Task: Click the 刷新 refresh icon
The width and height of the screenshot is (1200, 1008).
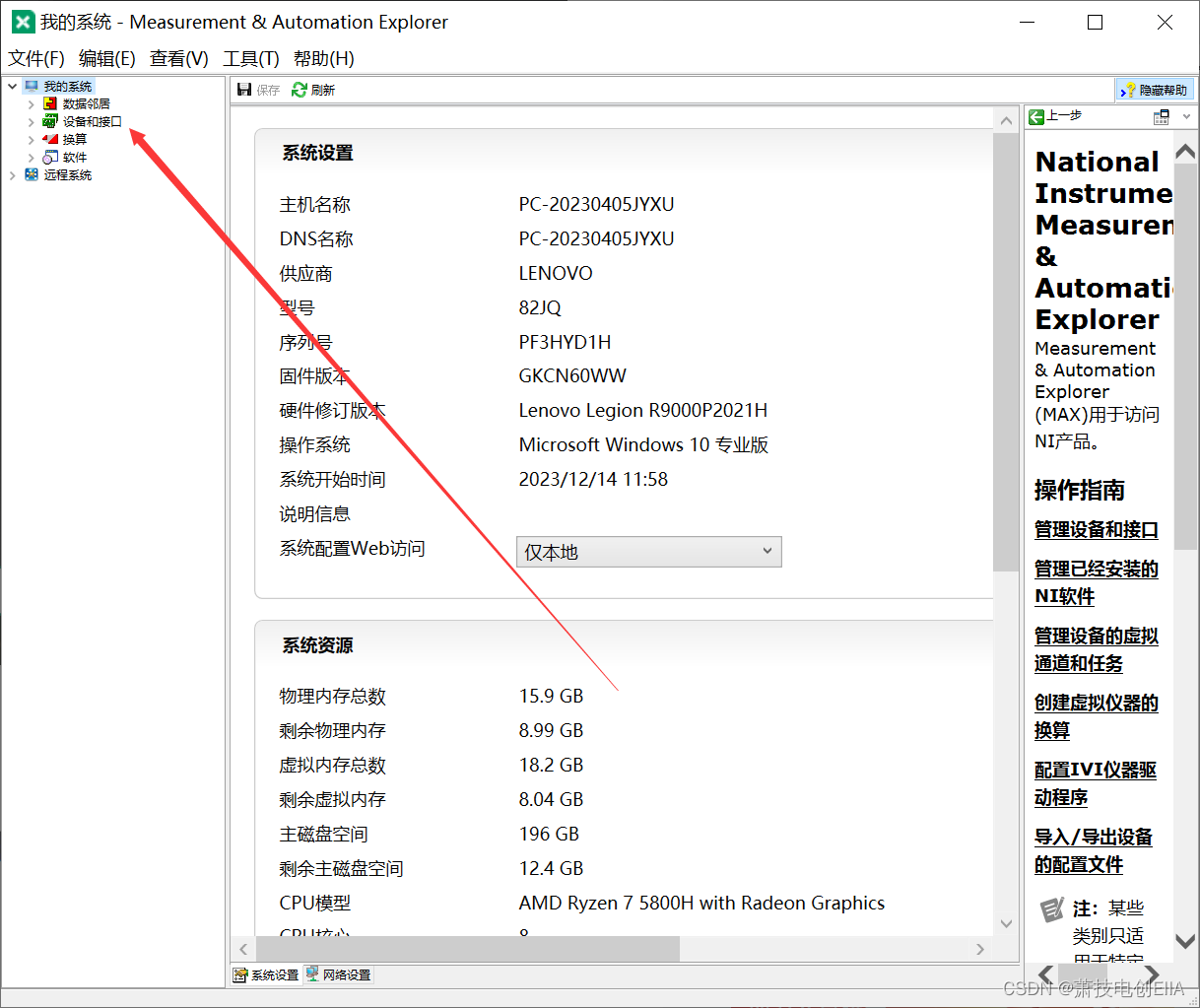Action: pyautogui.click(x=300, y=90)
